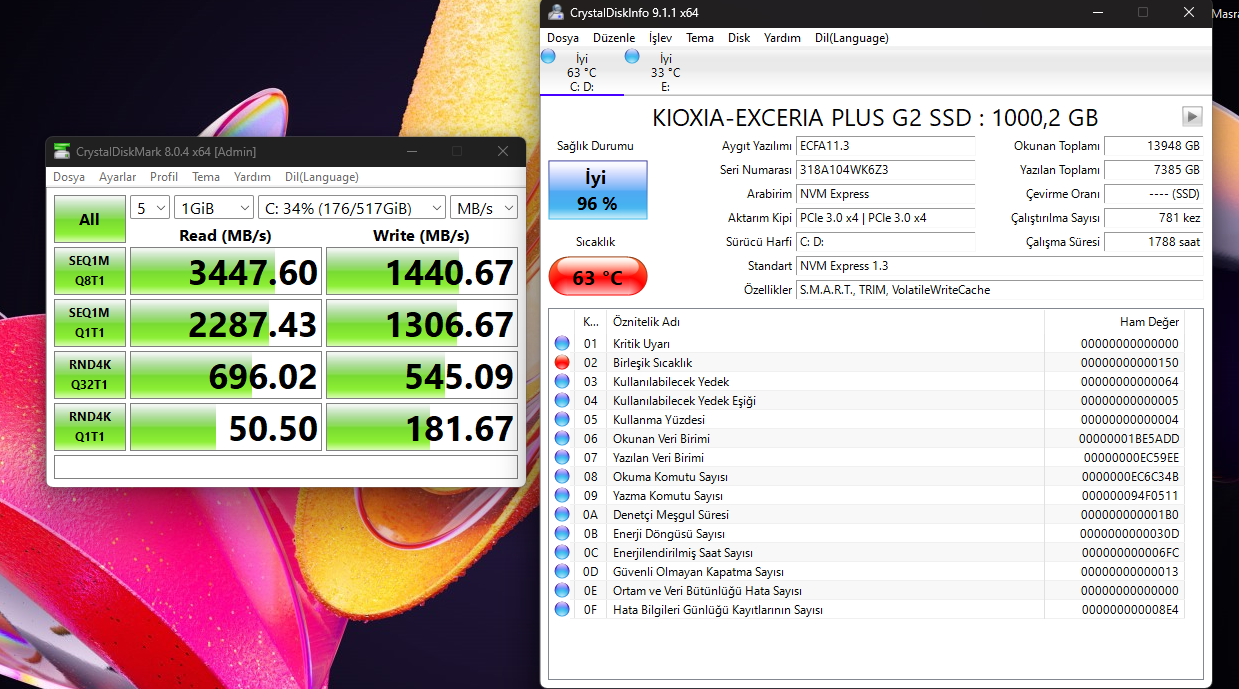The height and width of the screenshot is (689, 1239).
Task: Click the CrystalDiskMark title bar app icon
Action: point(62,151)
